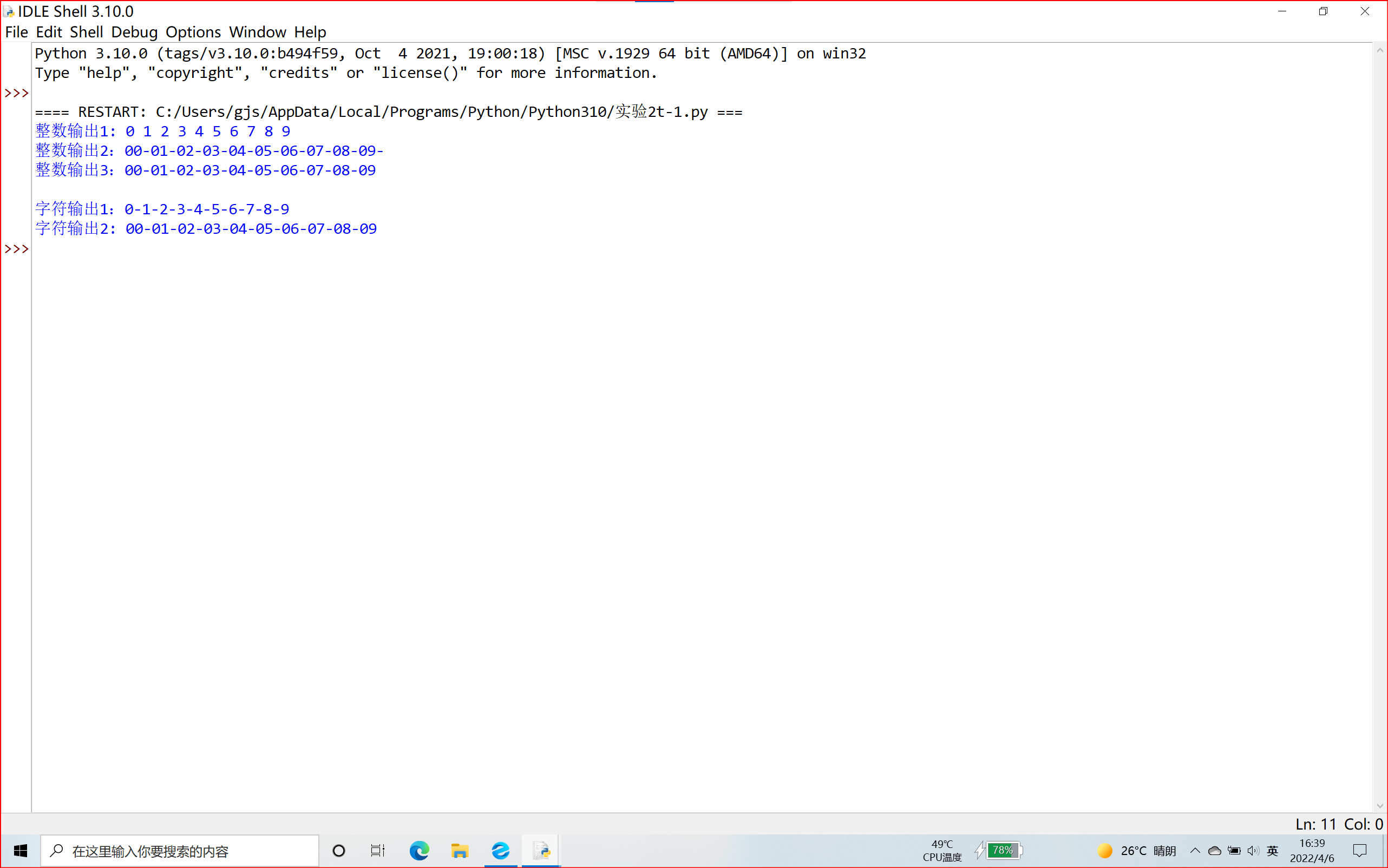
Task: Open the Shell menu
Action: pyautogui.click(x=86, y=32)
